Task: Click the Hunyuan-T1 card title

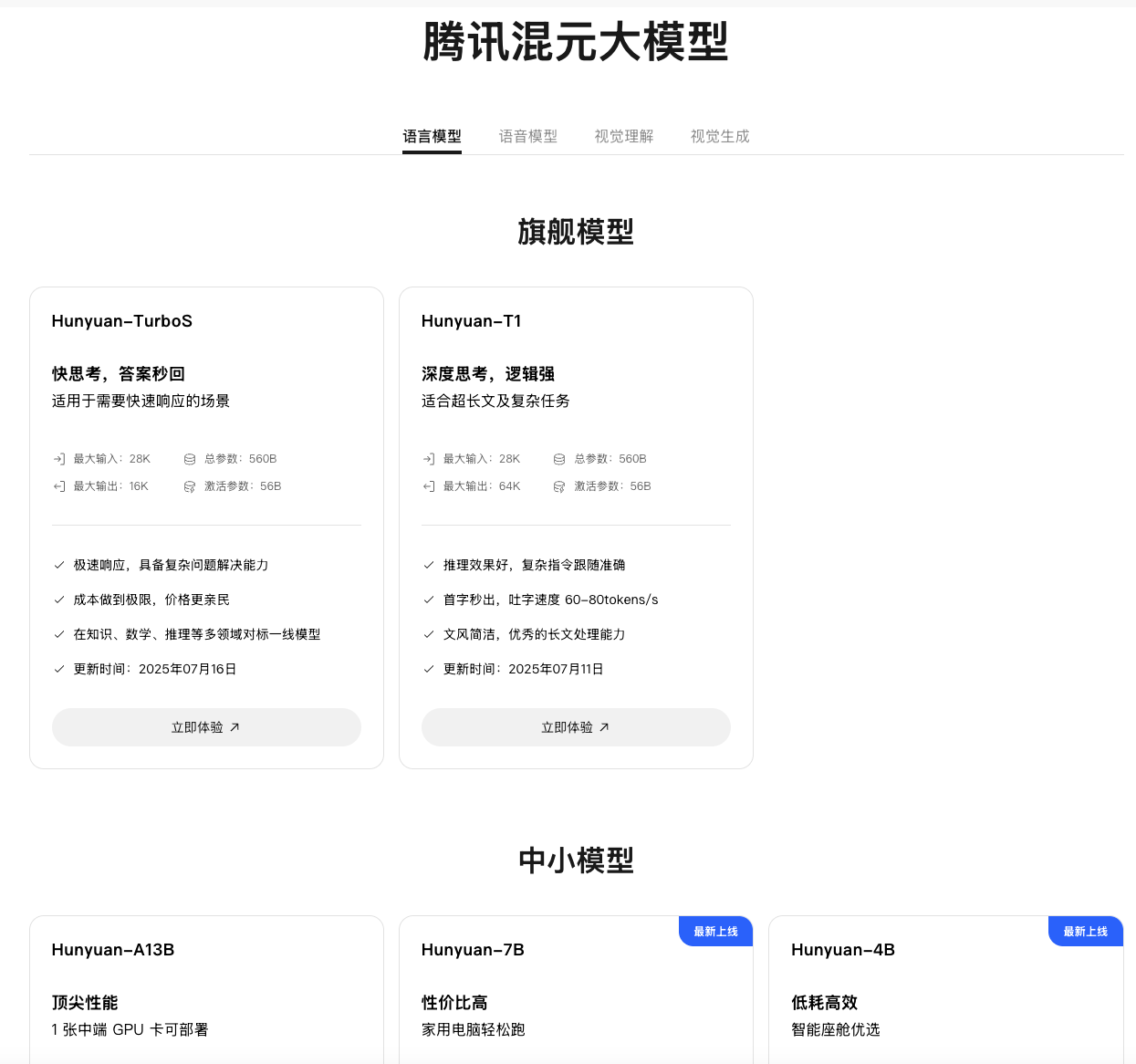Action: tap(472, 321)
